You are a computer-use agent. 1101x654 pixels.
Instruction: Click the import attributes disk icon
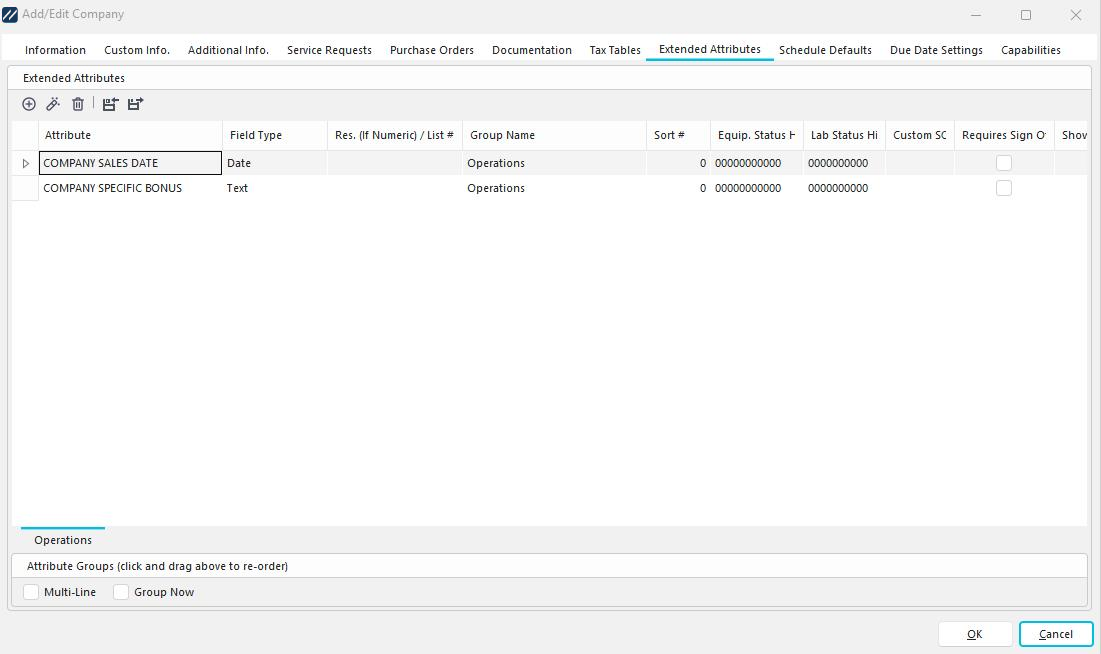click(x=110, y=104)
